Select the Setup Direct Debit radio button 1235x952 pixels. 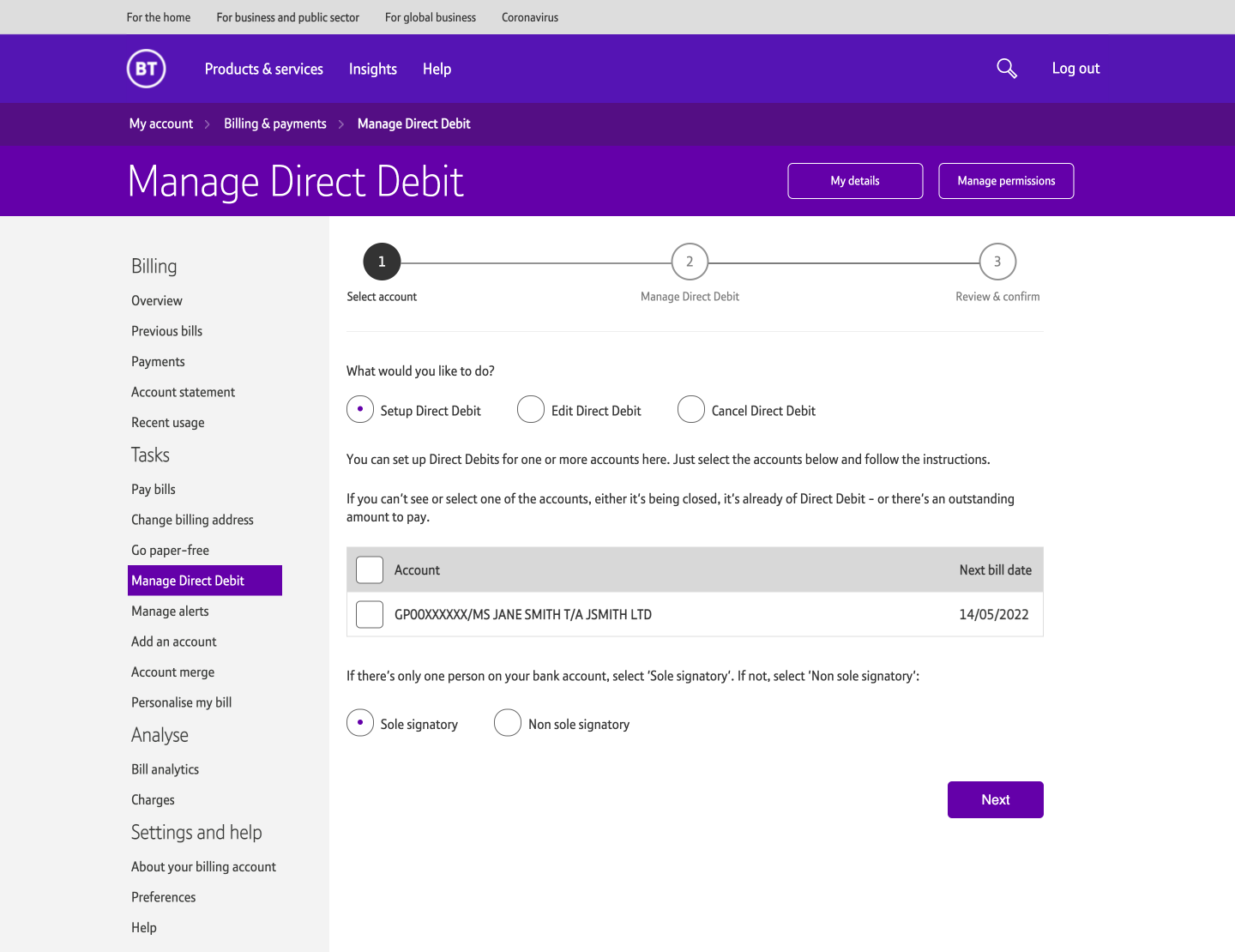point(360,410)
